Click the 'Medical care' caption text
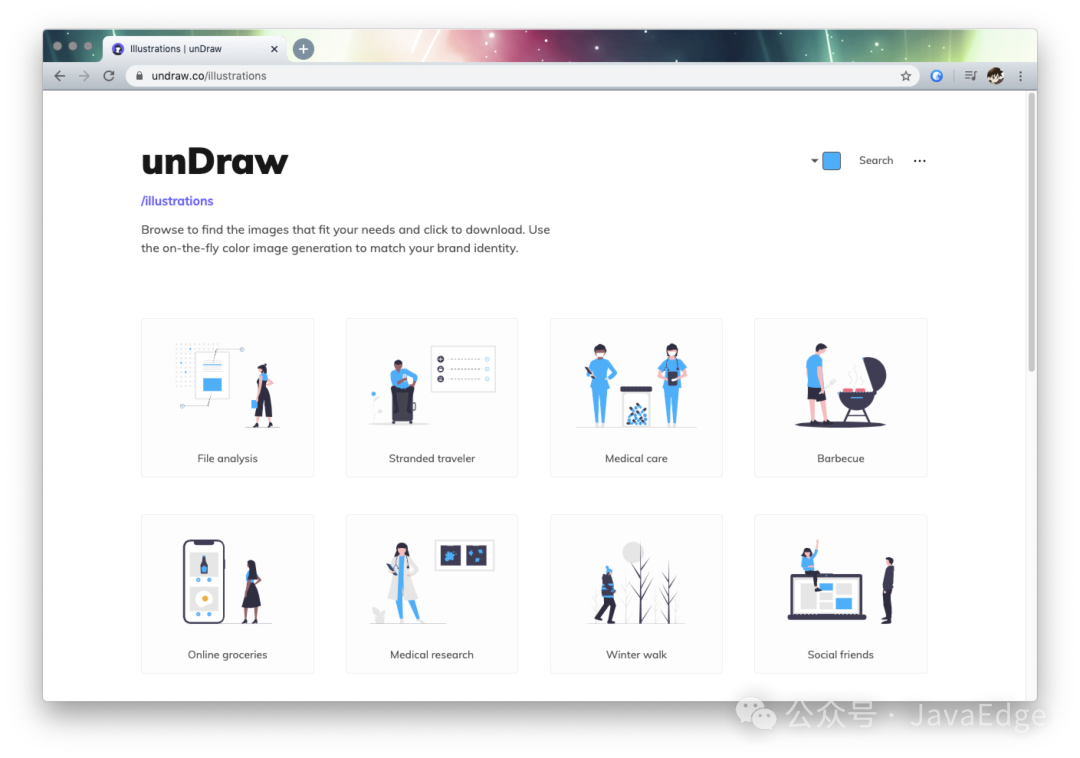Screen dimensions: 1080x758 [x=636, y=459]
